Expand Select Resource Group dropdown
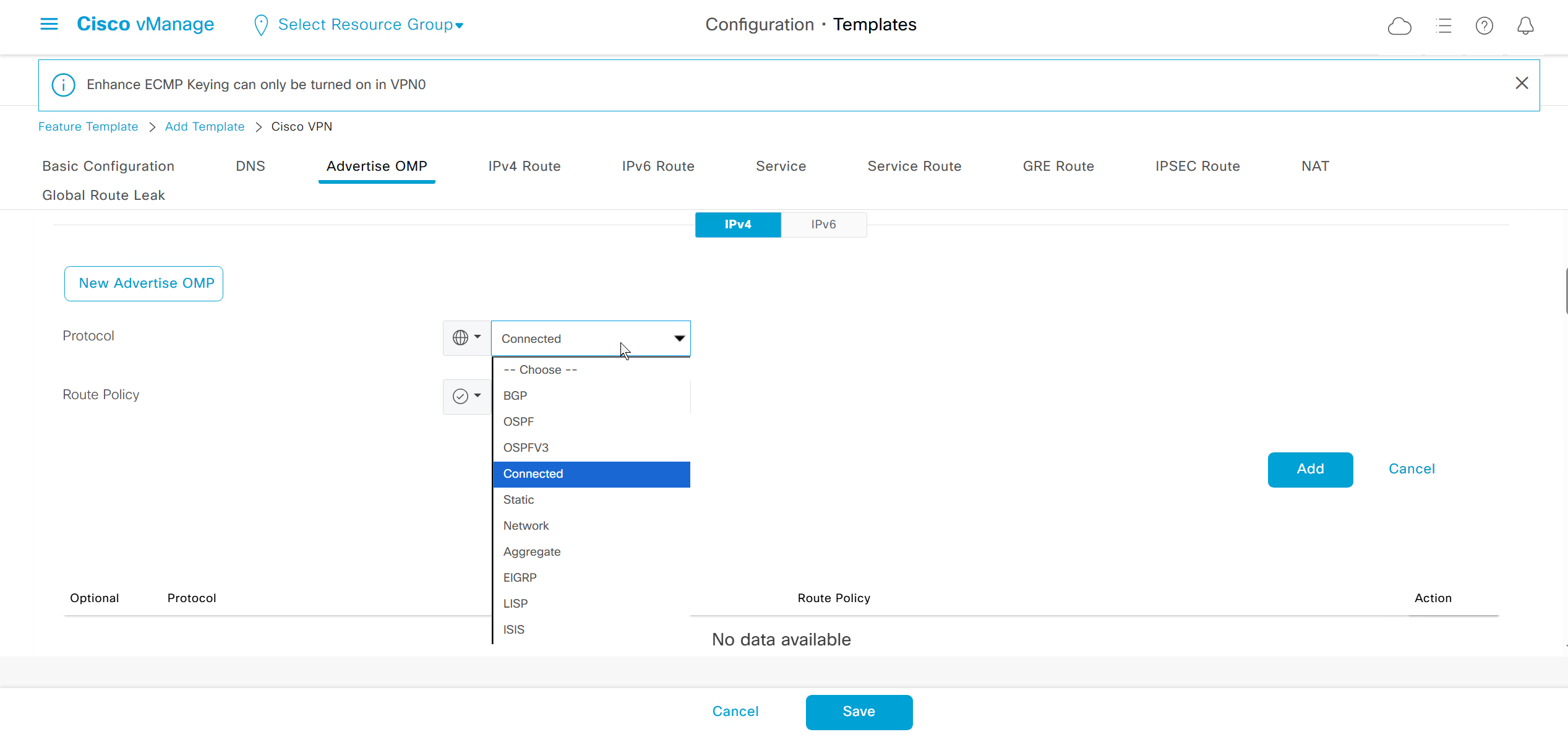Screen dimensions: 1568x737 pyautogui.click(x=371, y=25)
